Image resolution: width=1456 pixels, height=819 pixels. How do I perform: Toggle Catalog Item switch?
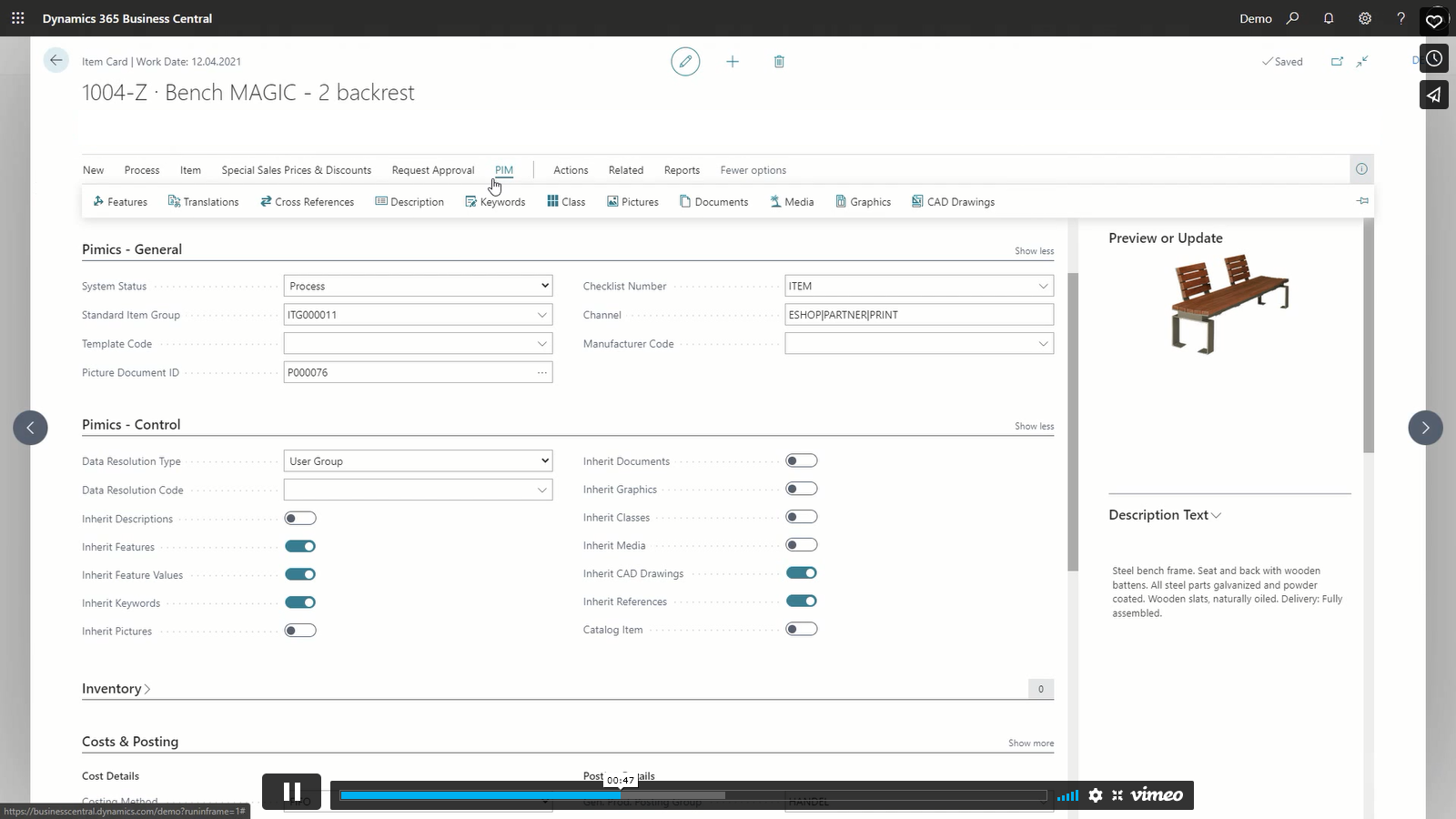pyautogui.click(x=802, y=629)
